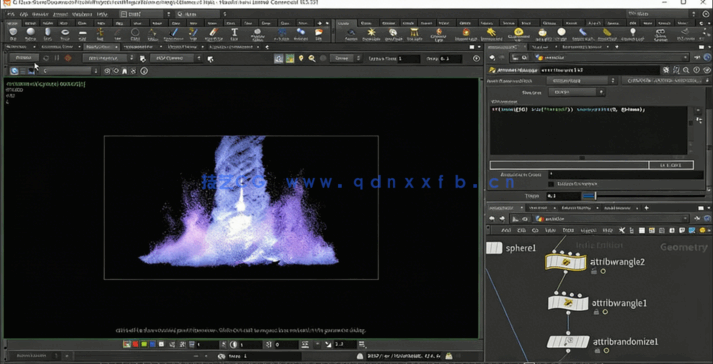Select the Tube shelf tool
The image size is (713, 364).
pyautogui.click(x=48, y=33)
